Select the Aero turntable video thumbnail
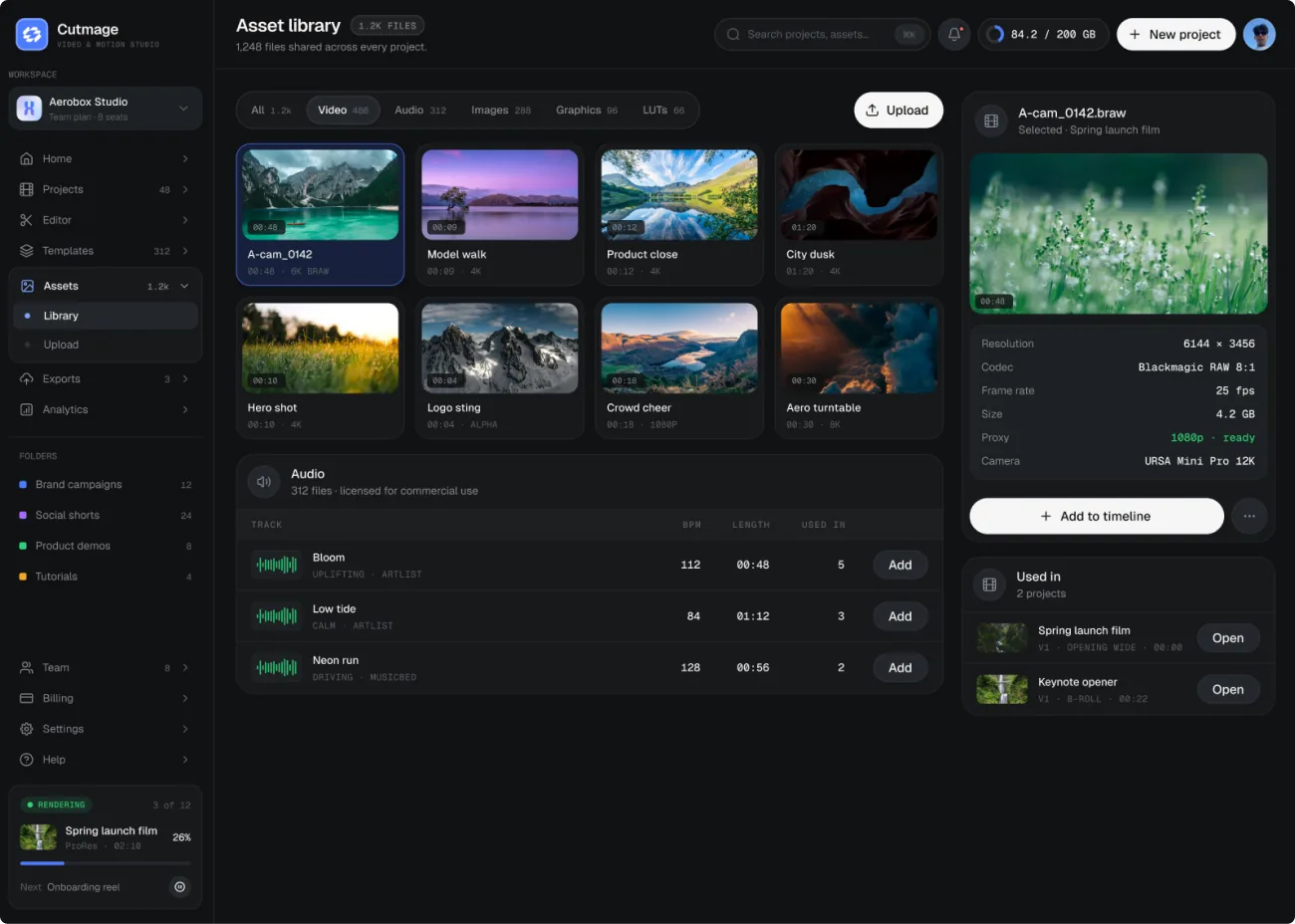This screenshot has height=924, width=1295. (x=859, y=348)
